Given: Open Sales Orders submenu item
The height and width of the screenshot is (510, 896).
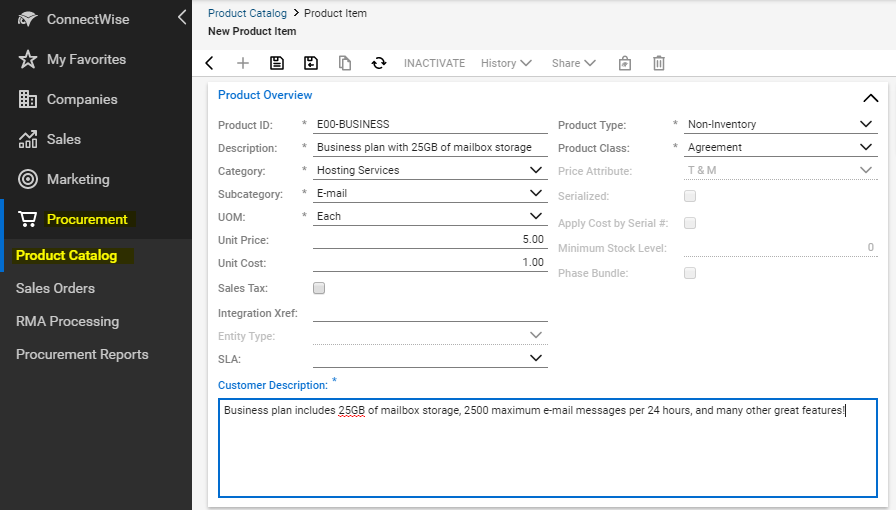Looking at the screenshot, I should click(55, 288).
